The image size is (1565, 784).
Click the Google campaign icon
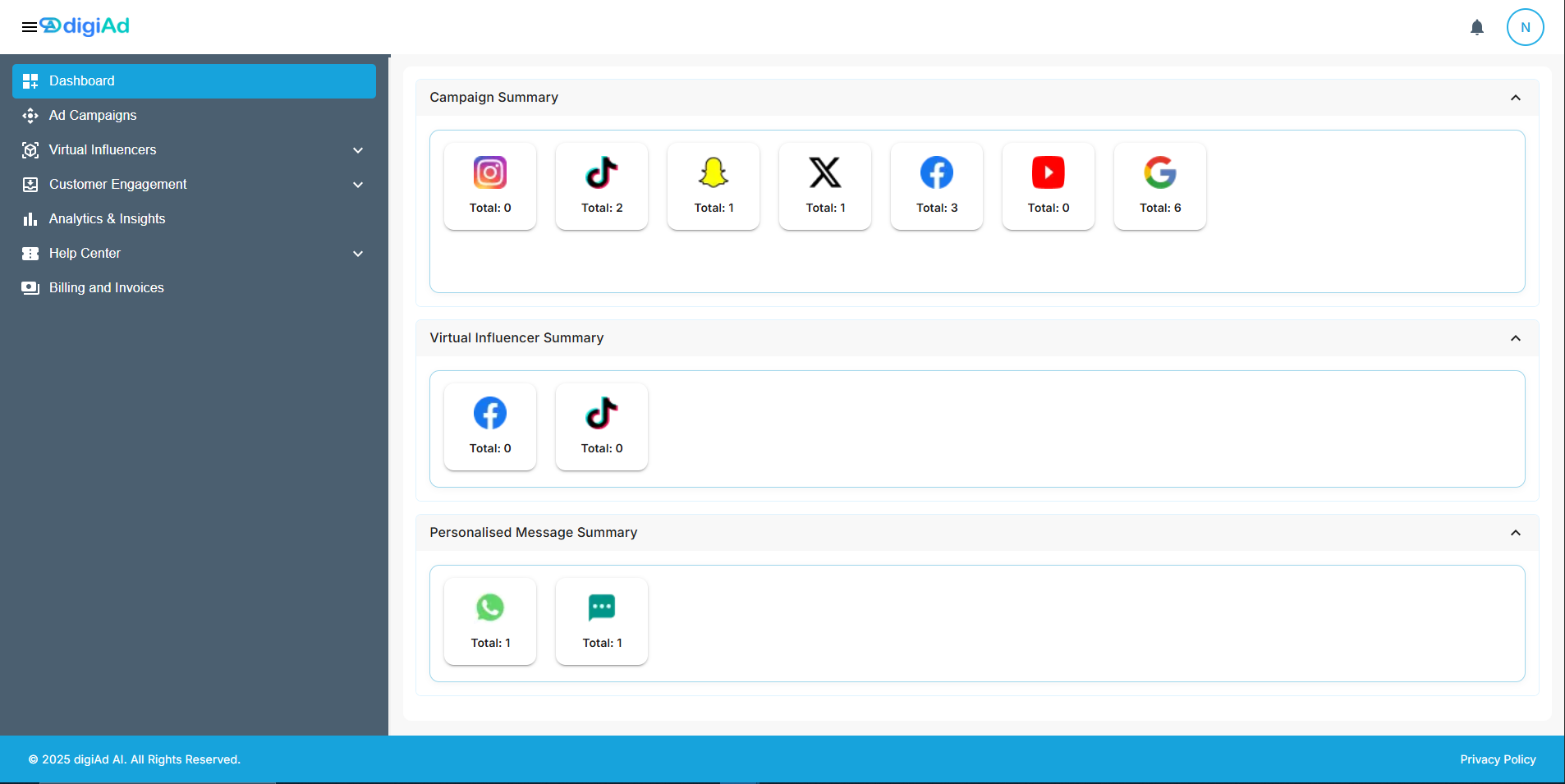pos(1160,172)
